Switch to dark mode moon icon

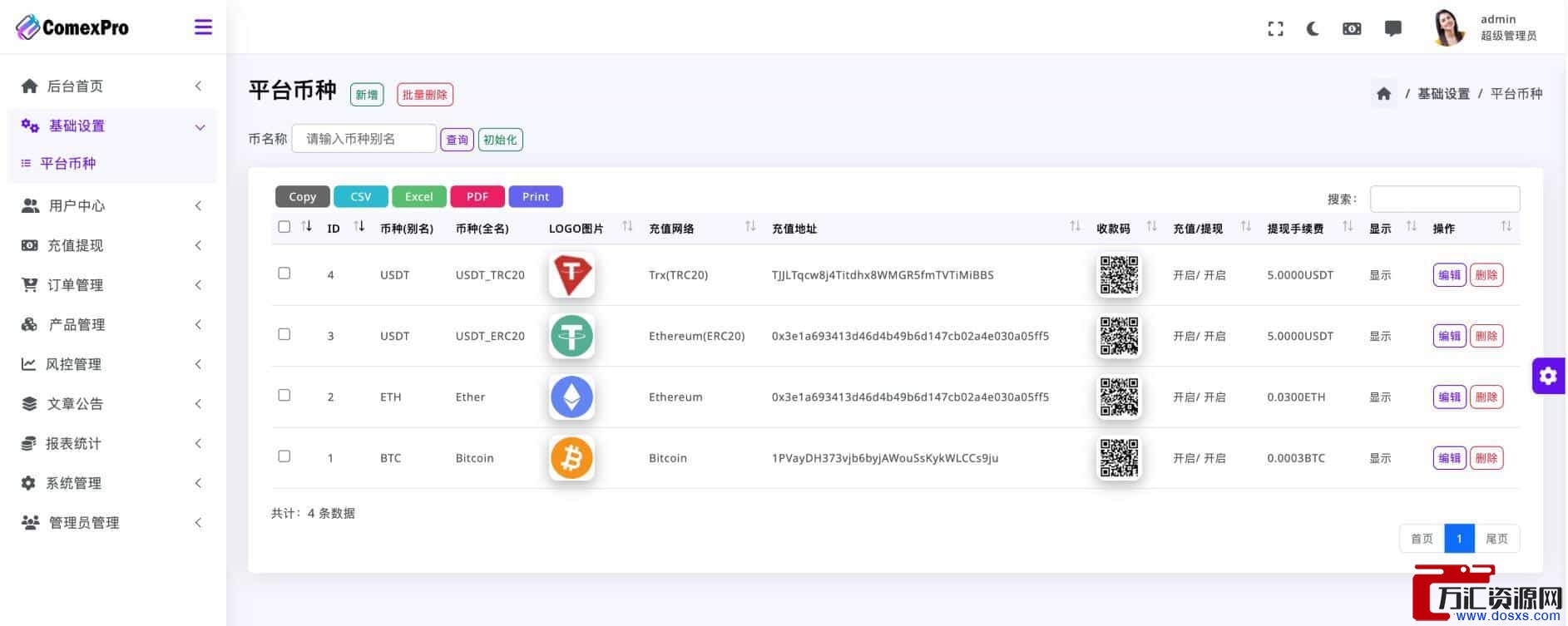[1313, 29]
